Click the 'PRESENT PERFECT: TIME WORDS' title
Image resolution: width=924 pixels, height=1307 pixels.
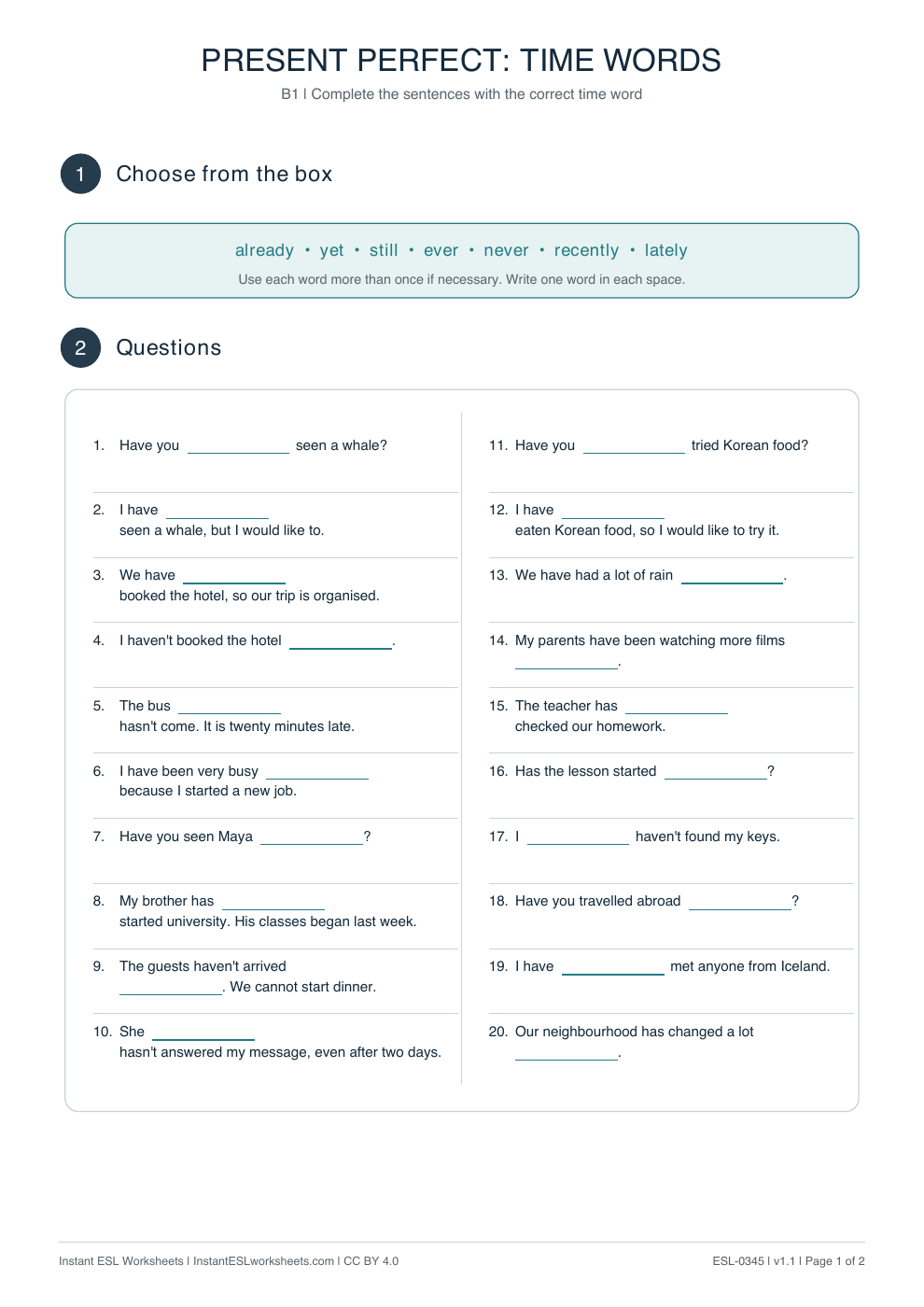(461, 61)
